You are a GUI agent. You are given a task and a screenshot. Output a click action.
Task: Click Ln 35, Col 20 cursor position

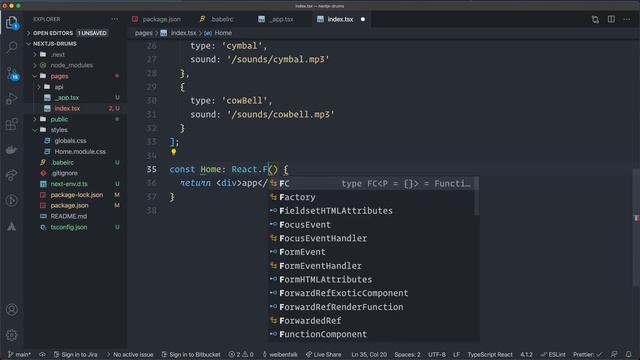[x=369, y=354]
